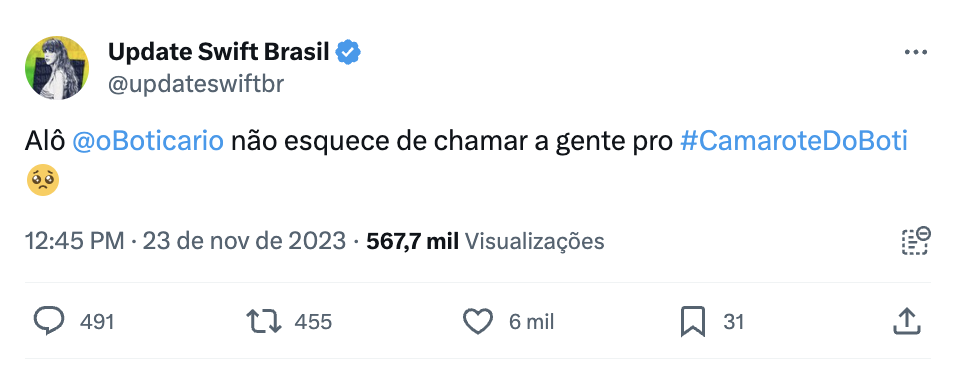The image size is (954, 376).
Task: Click the reader view icon beside Visualizações
Action: [915, 241]
